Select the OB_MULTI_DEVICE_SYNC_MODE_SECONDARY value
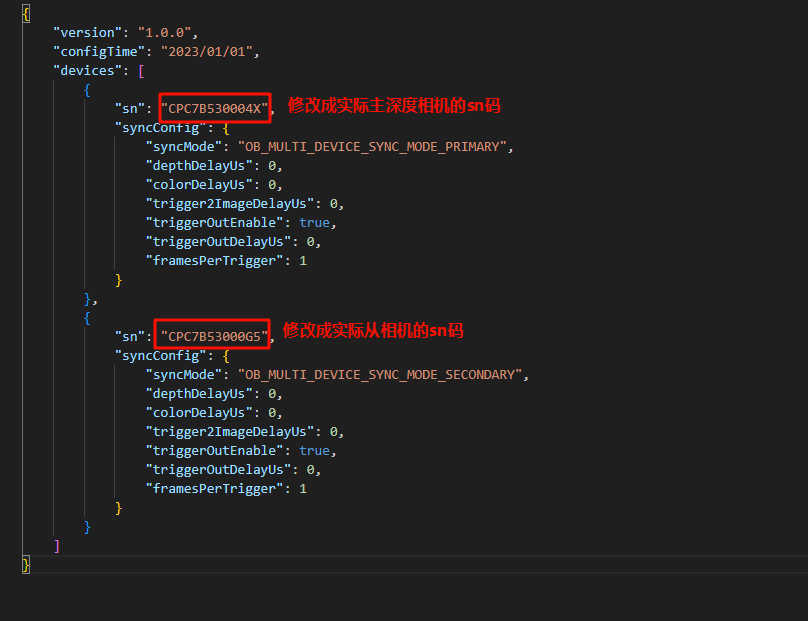Image resolution: width=808 pixels, height=621 pixels. (x=381, y=374)
